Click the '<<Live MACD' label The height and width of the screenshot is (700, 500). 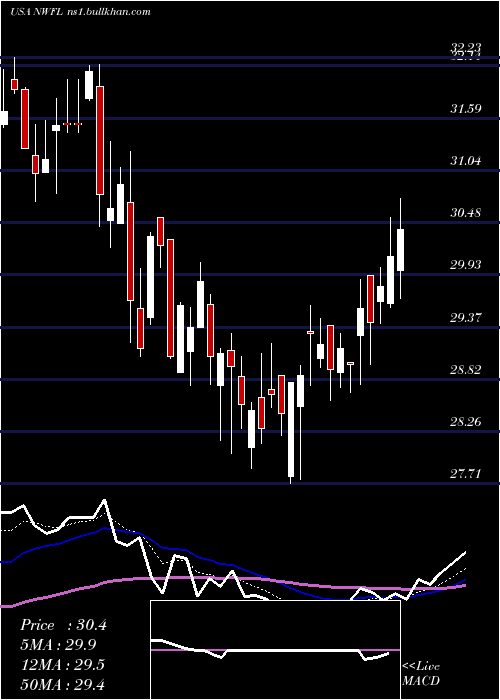(421, 673)
